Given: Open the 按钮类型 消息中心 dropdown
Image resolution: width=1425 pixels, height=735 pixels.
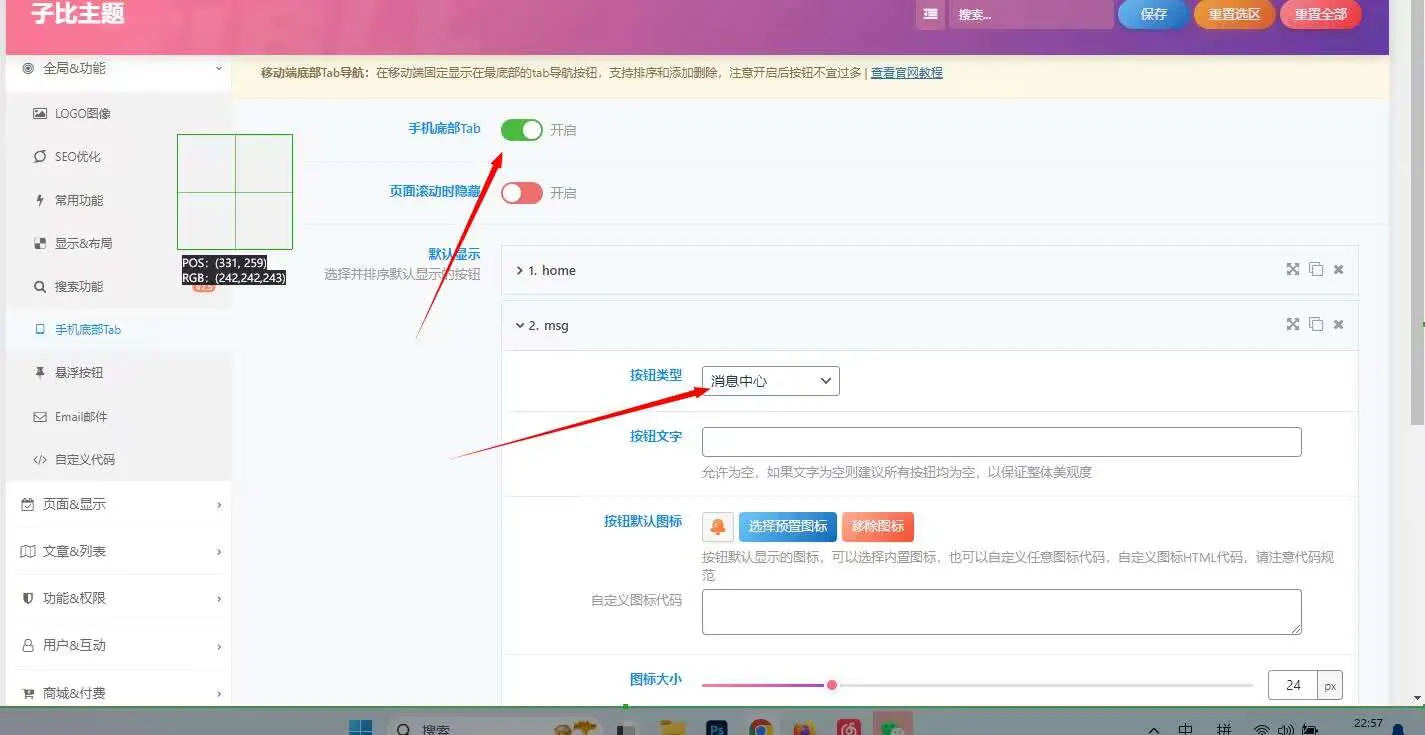Looking at the screenshot, I should point(771,381).
